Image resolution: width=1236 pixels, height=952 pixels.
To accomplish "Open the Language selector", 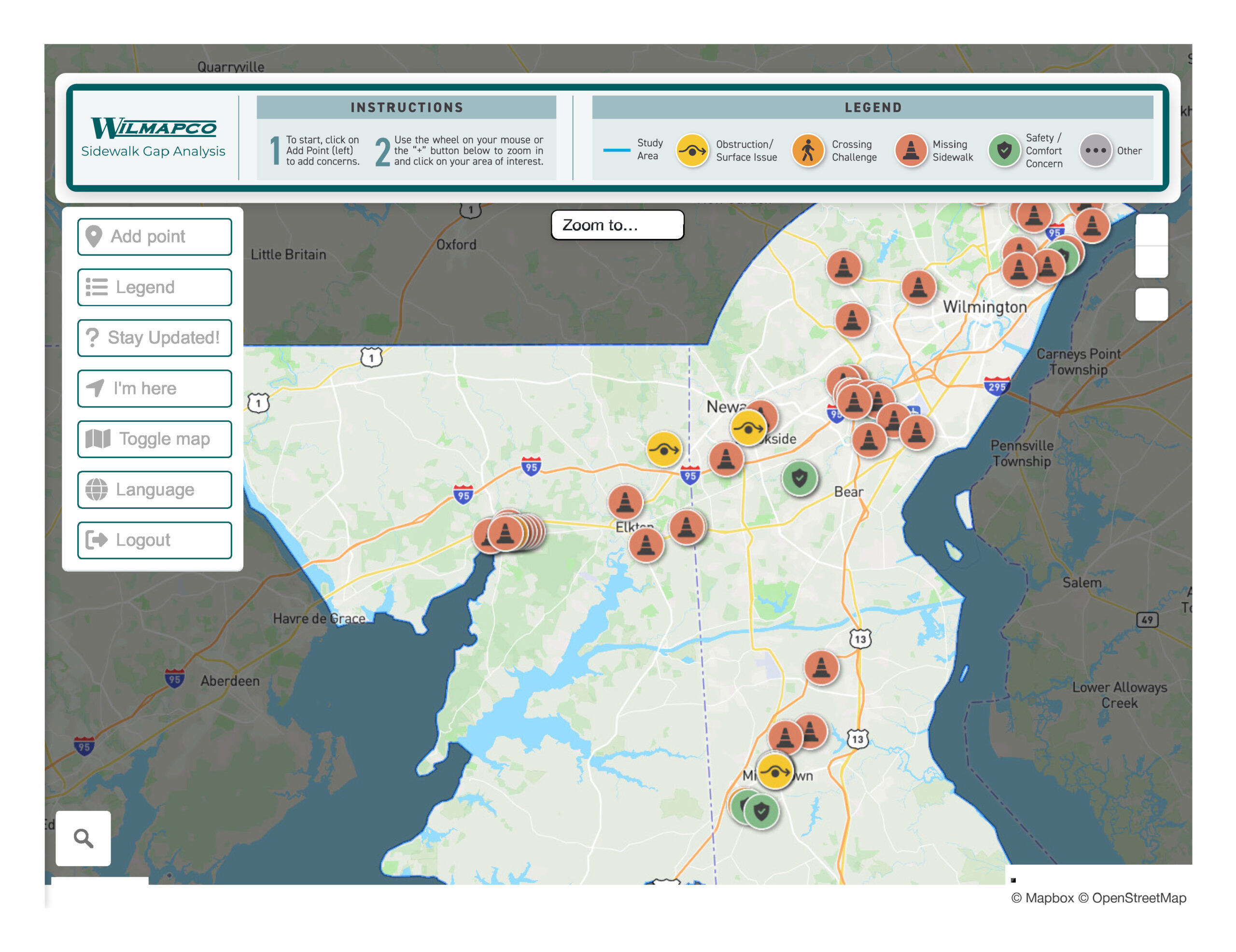I will [x=154, y=490].
